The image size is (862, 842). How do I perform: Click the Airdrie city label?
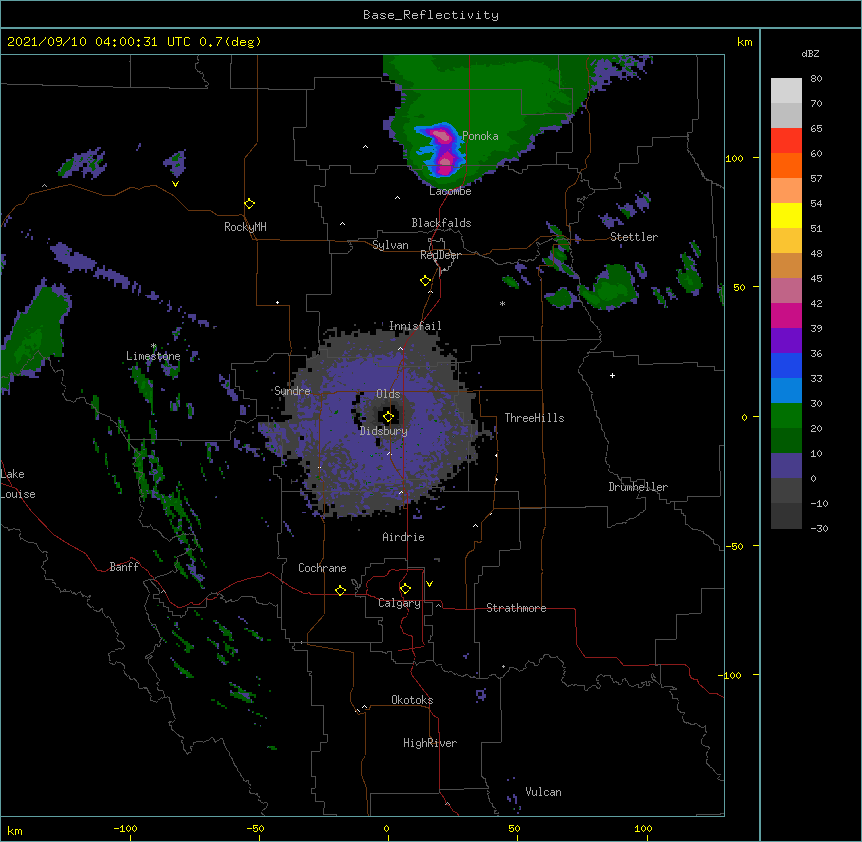point(404,537)
